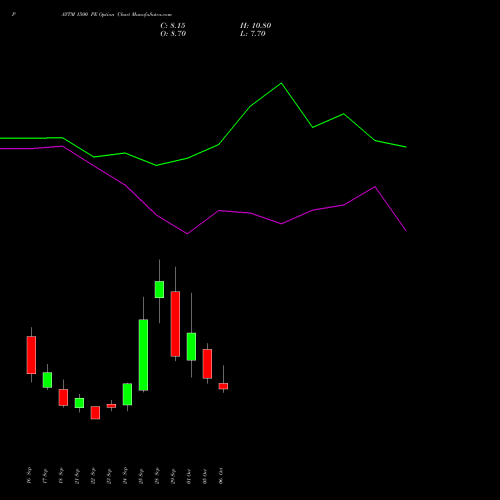Select the thin red candlestick for 23 Sep

point(111,406)
